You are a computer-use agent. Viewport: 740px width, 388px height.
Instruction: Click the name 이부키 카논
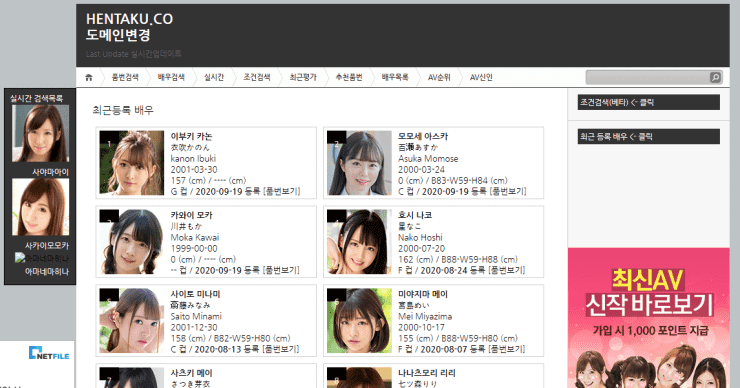pyautogui.click(x=191, y=136)
